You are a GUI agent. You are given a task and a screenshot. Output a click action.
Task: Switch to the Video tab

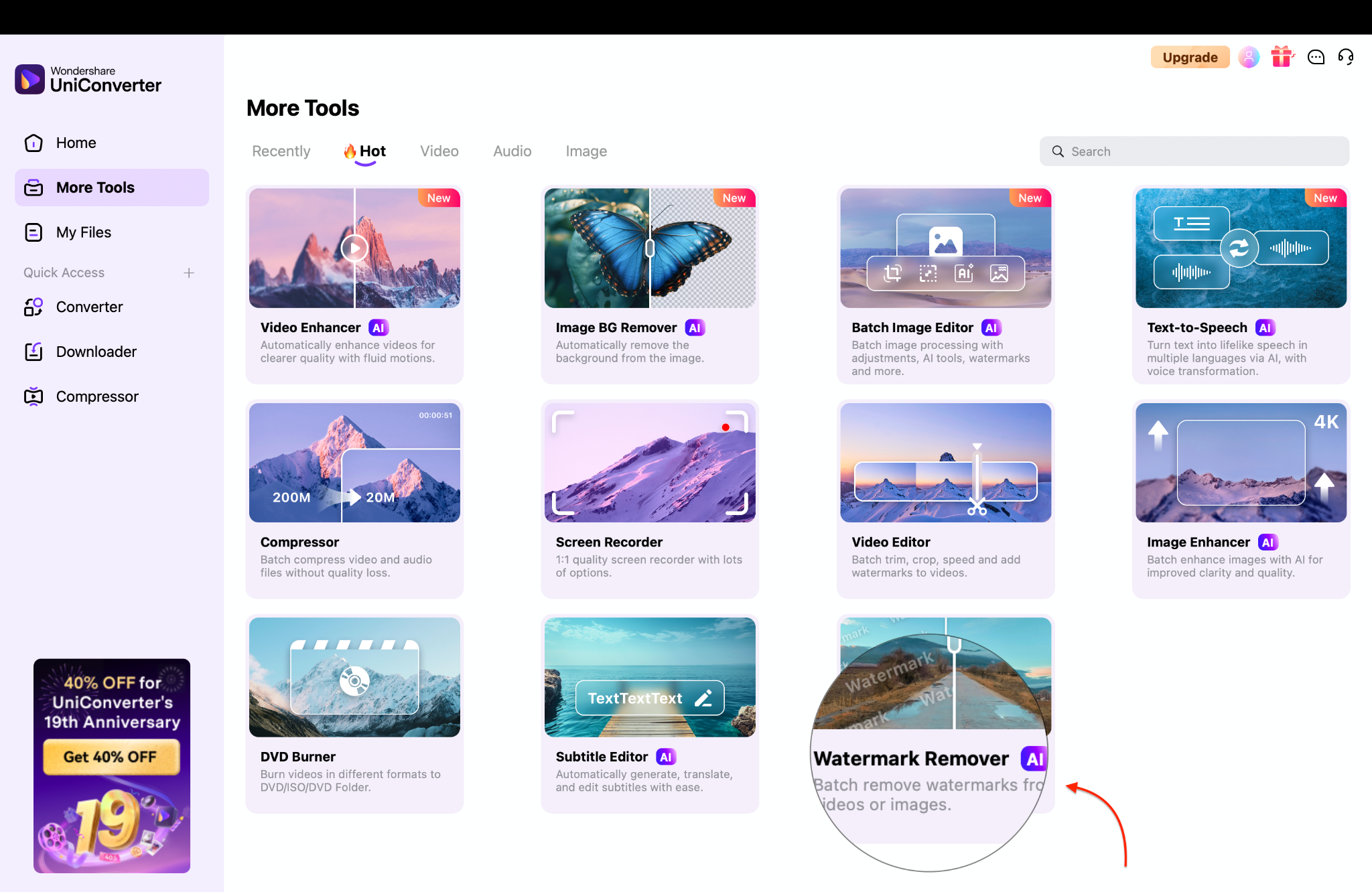click(x=439, y=151)
